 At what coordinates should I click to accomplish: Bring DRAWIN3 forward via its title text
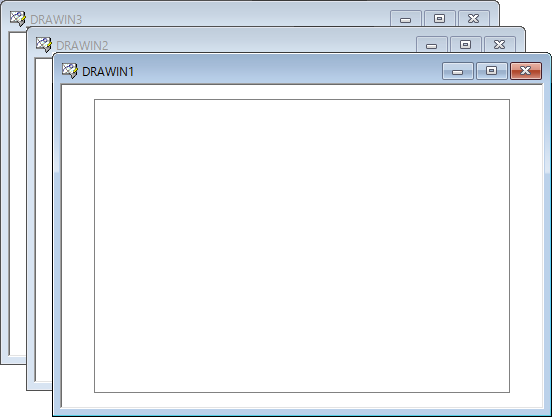click(x=56, y=19)
